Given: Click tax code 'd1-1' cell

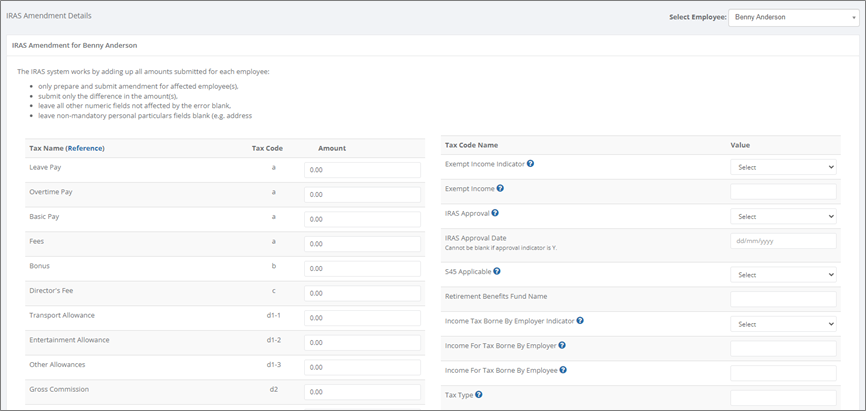Looking at the screenshot, I should coord(274,315).
